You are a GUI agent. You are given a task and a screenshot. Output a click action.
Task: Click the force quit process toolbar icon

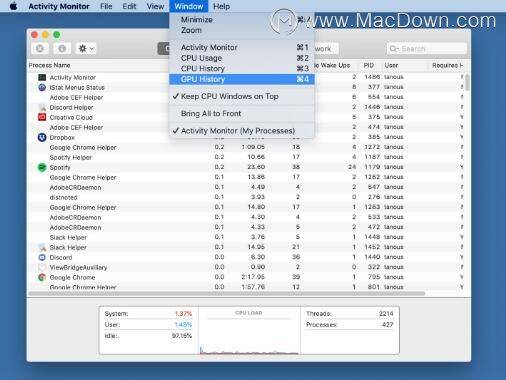point(40,49)
